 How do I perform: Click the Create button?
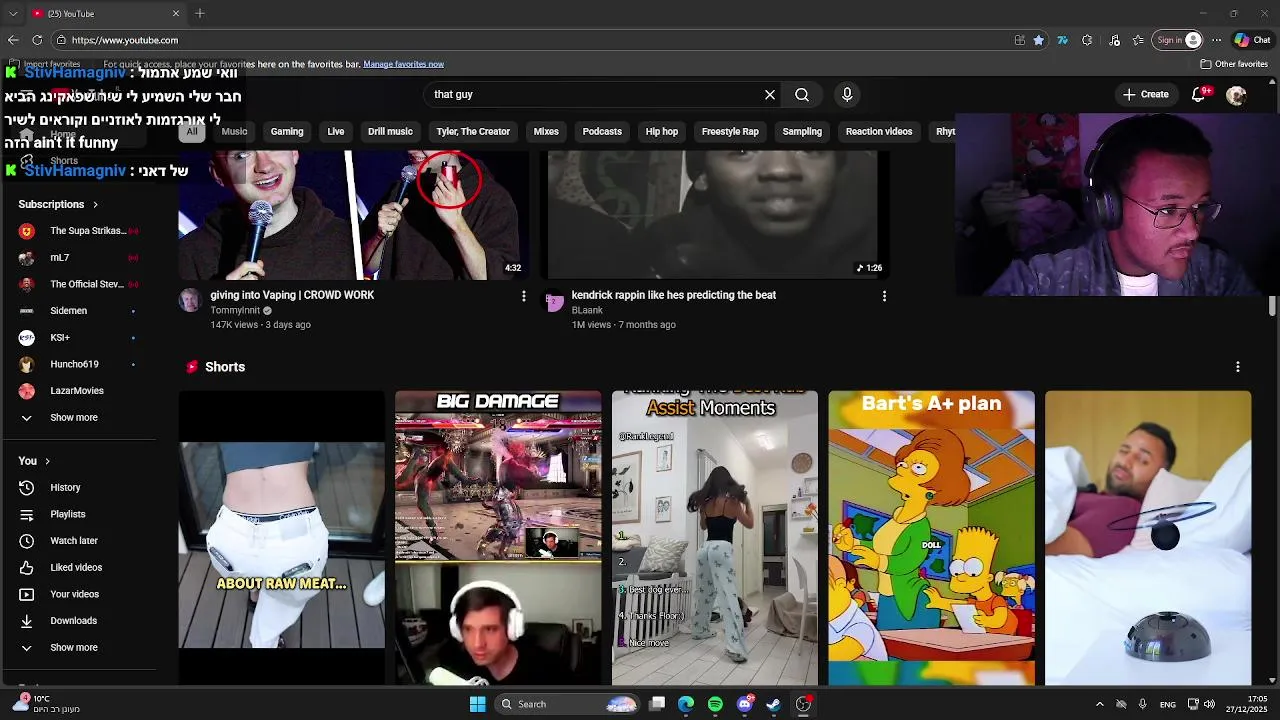point(1145,94)
